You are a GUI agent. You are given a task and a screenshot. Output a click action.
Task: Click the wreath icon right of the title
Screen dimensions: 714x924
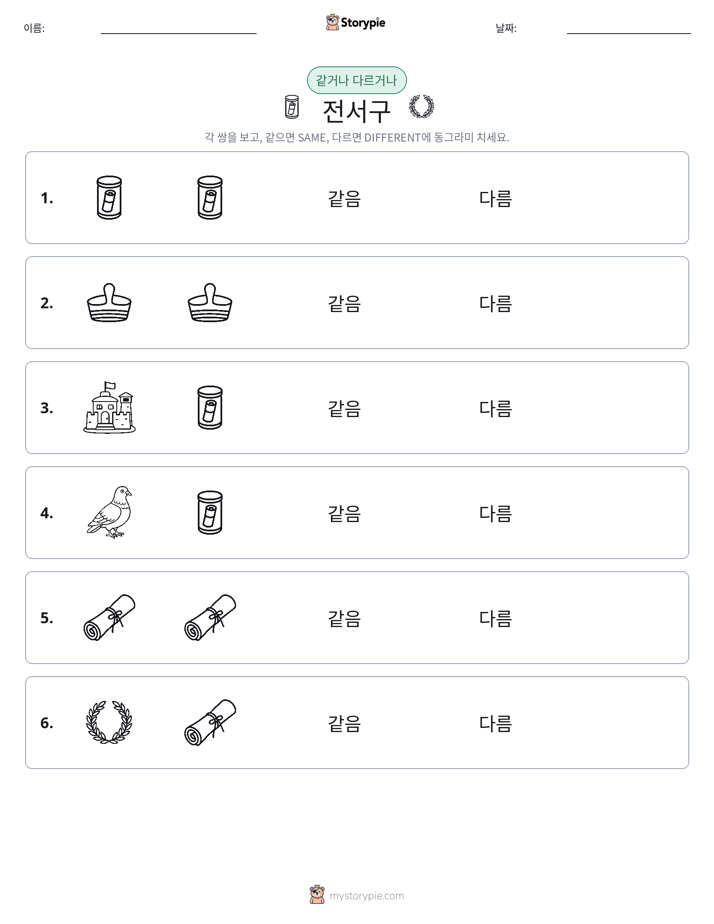pos(421,107)
